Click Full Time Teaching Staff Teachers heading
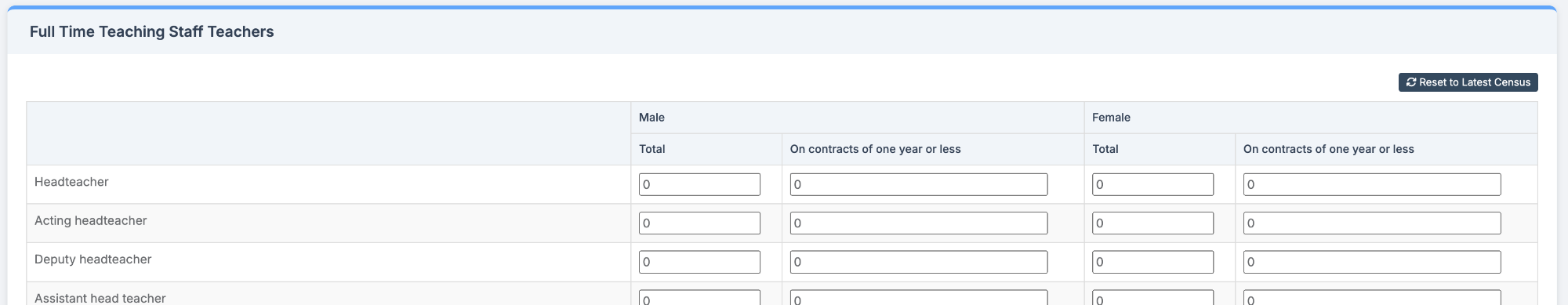The width and height of the screenshot is (1568, 305). coord(152,31)
